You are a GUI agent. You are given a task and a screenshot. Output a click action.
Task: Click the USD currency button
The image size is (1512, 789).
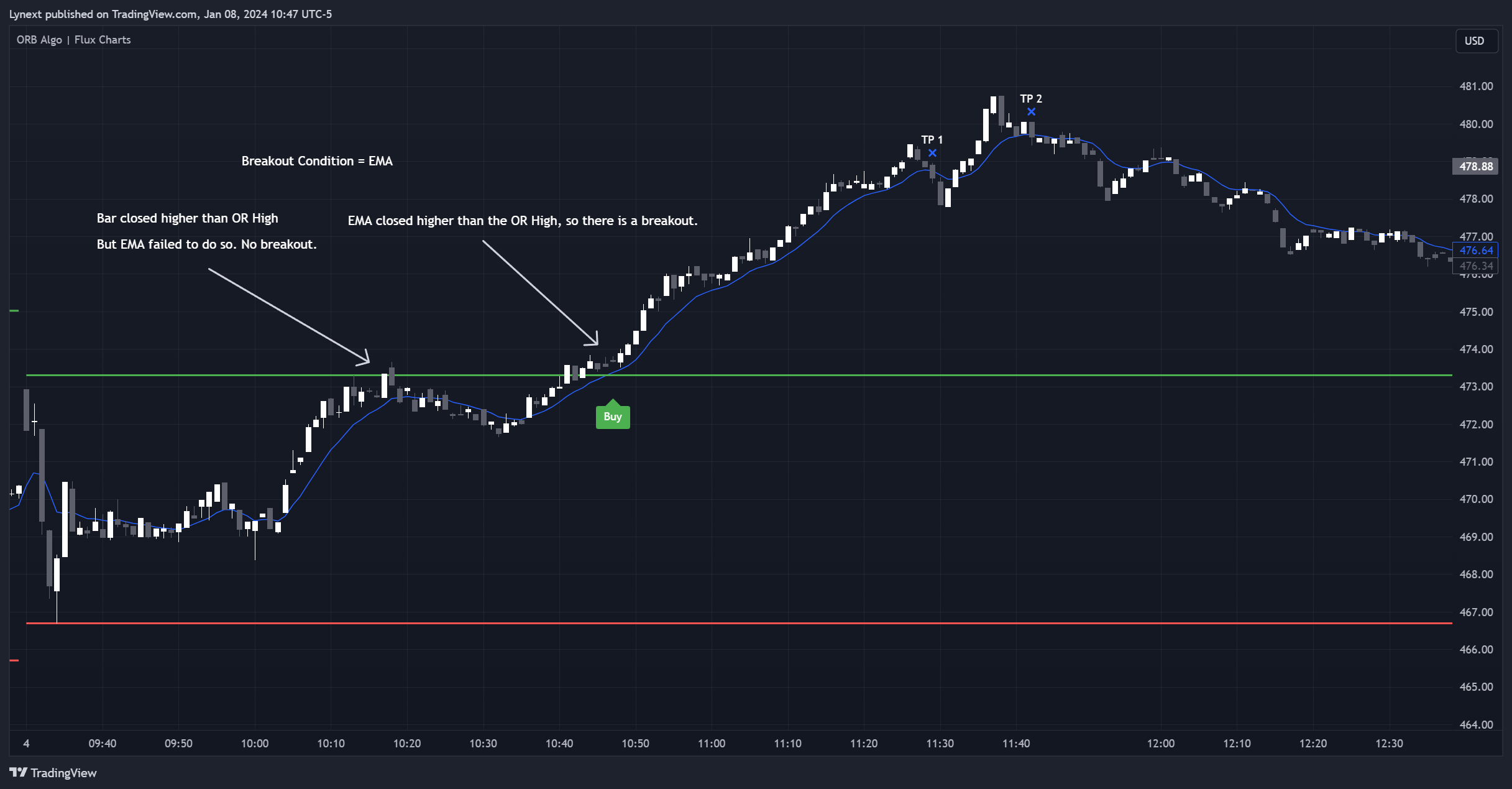click(x=1476, y=41)
